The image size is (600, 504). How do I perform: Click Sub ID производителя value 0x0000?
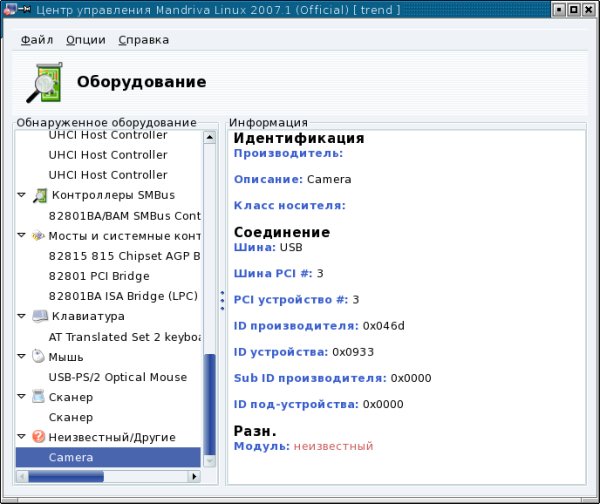click(411, 378)
